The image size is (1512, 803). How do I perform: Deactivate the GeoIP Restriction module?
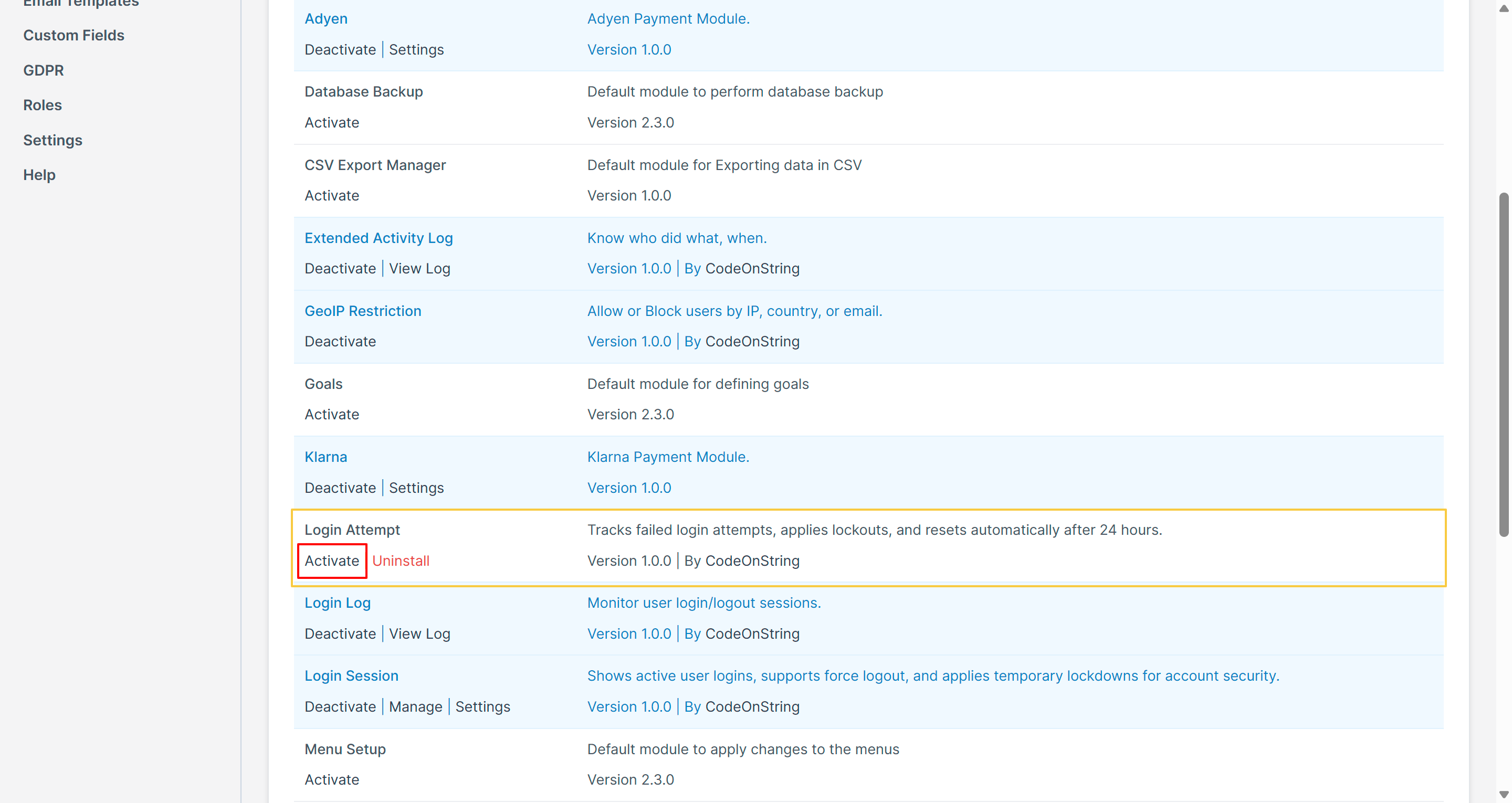pos(340,342)
